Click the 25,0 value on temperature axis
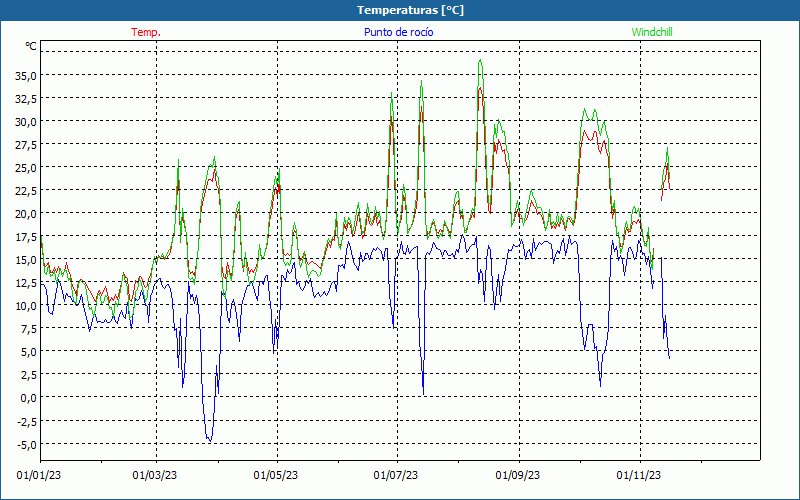This screenshot has width=800, height=500. click(x=26, y=168)
